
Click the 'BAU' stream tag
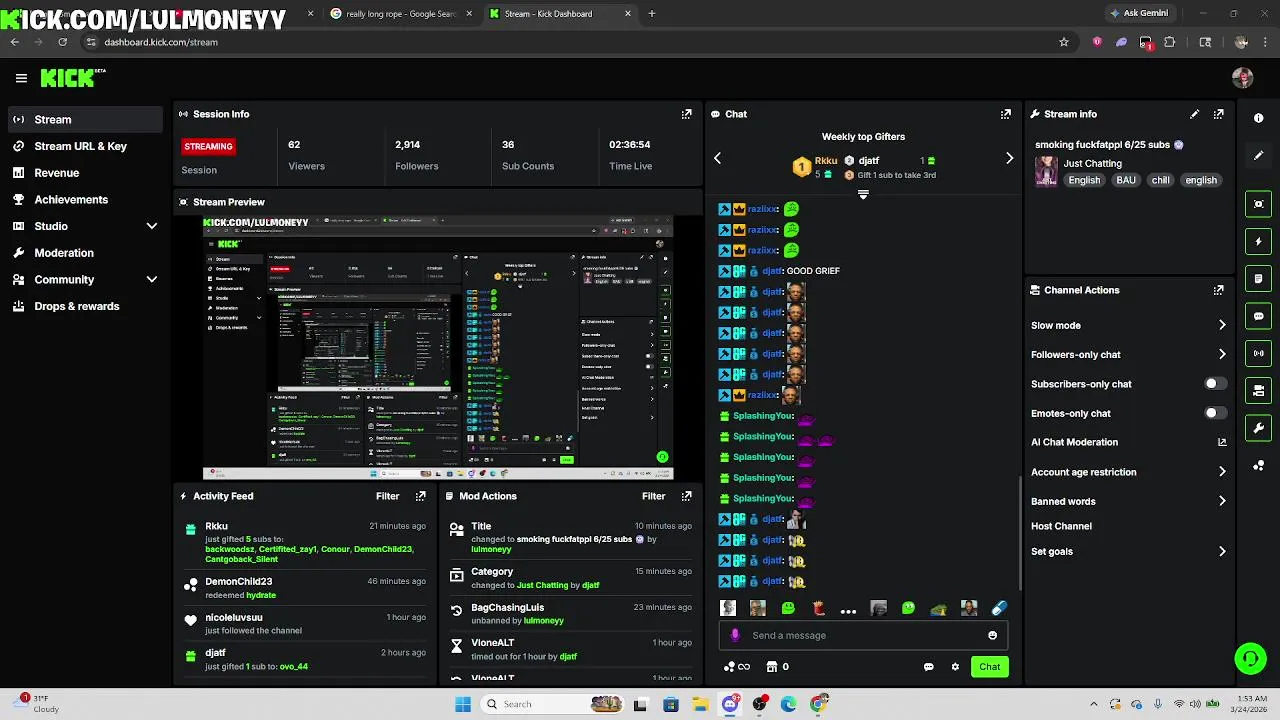1126,180
